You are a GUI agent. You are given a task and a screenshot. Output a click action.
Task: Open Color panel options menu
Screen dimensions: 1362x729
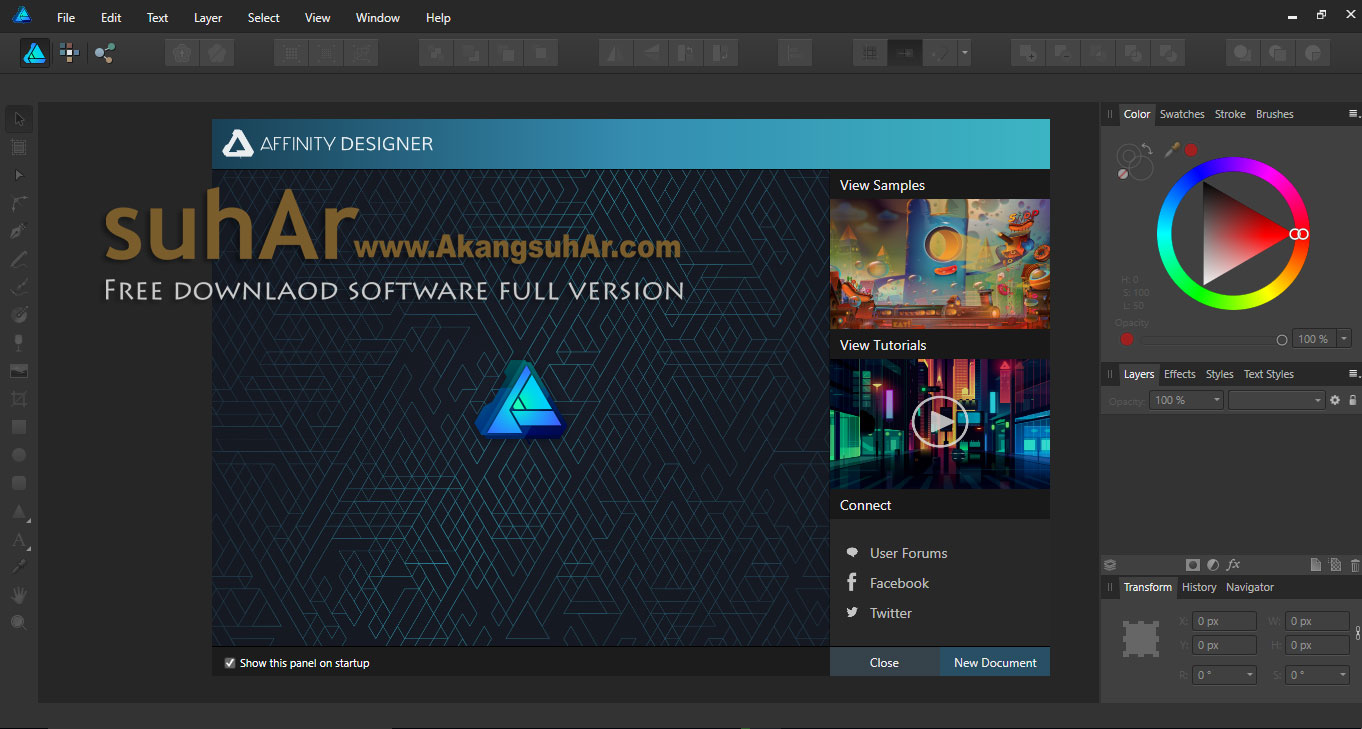1353,114
